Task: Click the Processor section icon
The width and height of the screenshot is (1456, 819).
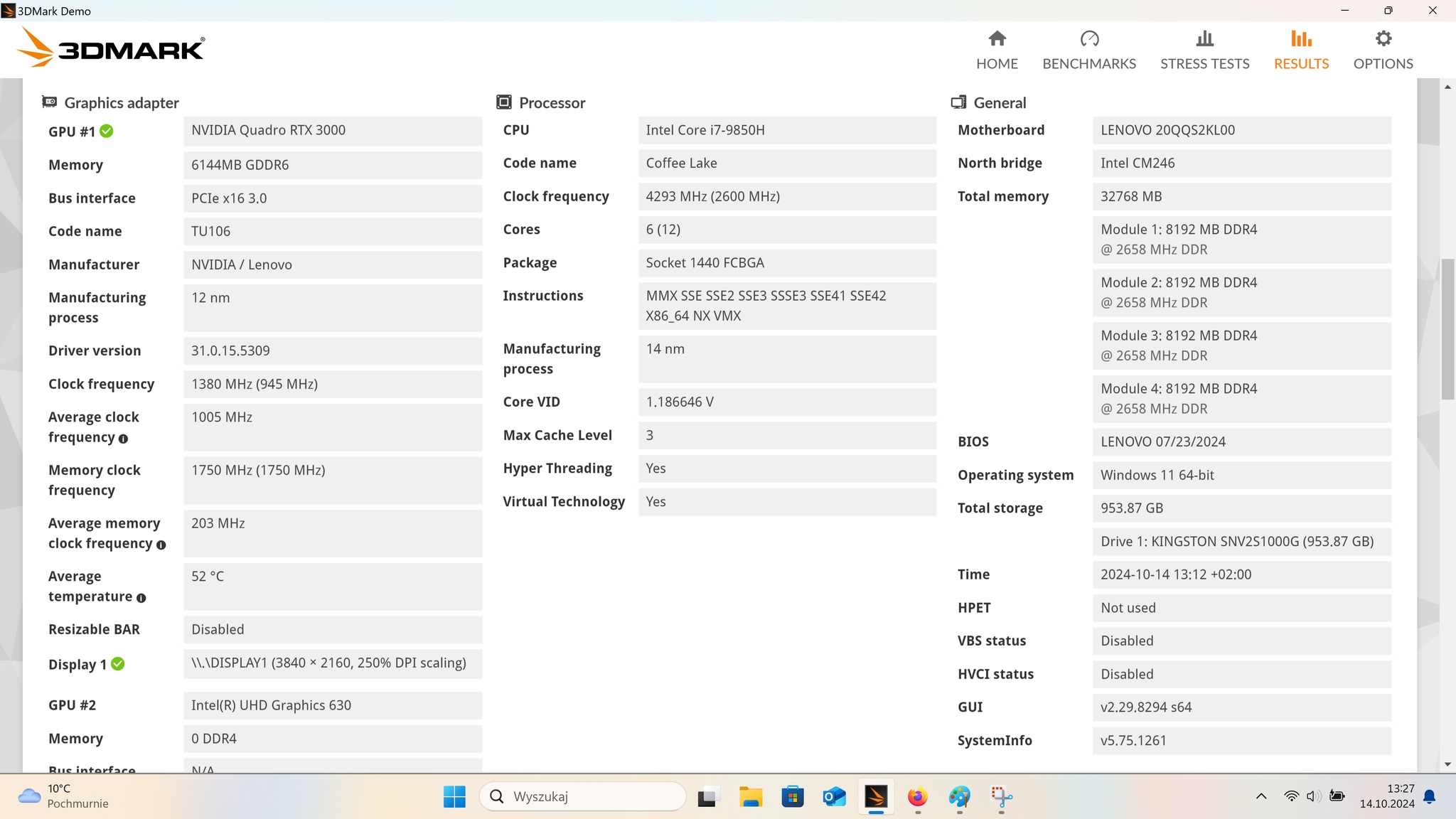Action: [x=503, y=102]
